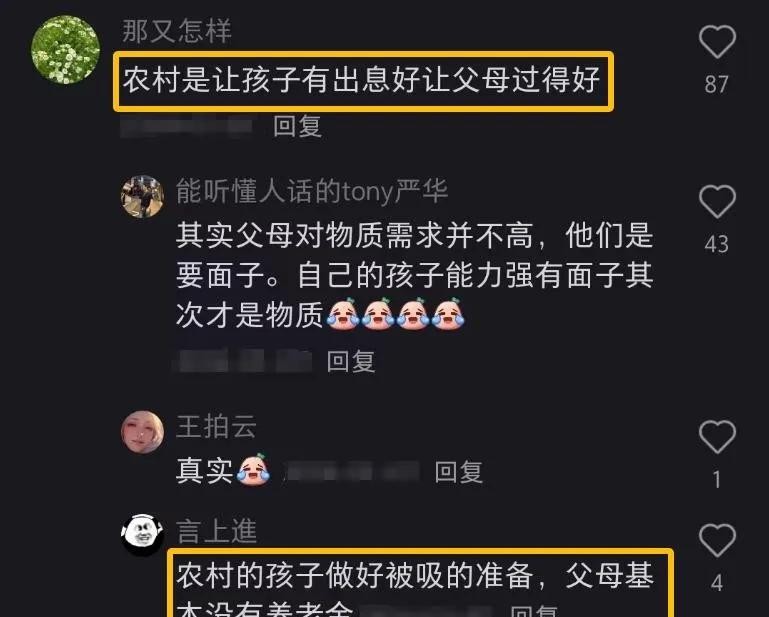The width and height of the screenshot is (769, 617).
Task: Select the highlighted comment 农村是让孩子有出息
Action: coord(363,81)
